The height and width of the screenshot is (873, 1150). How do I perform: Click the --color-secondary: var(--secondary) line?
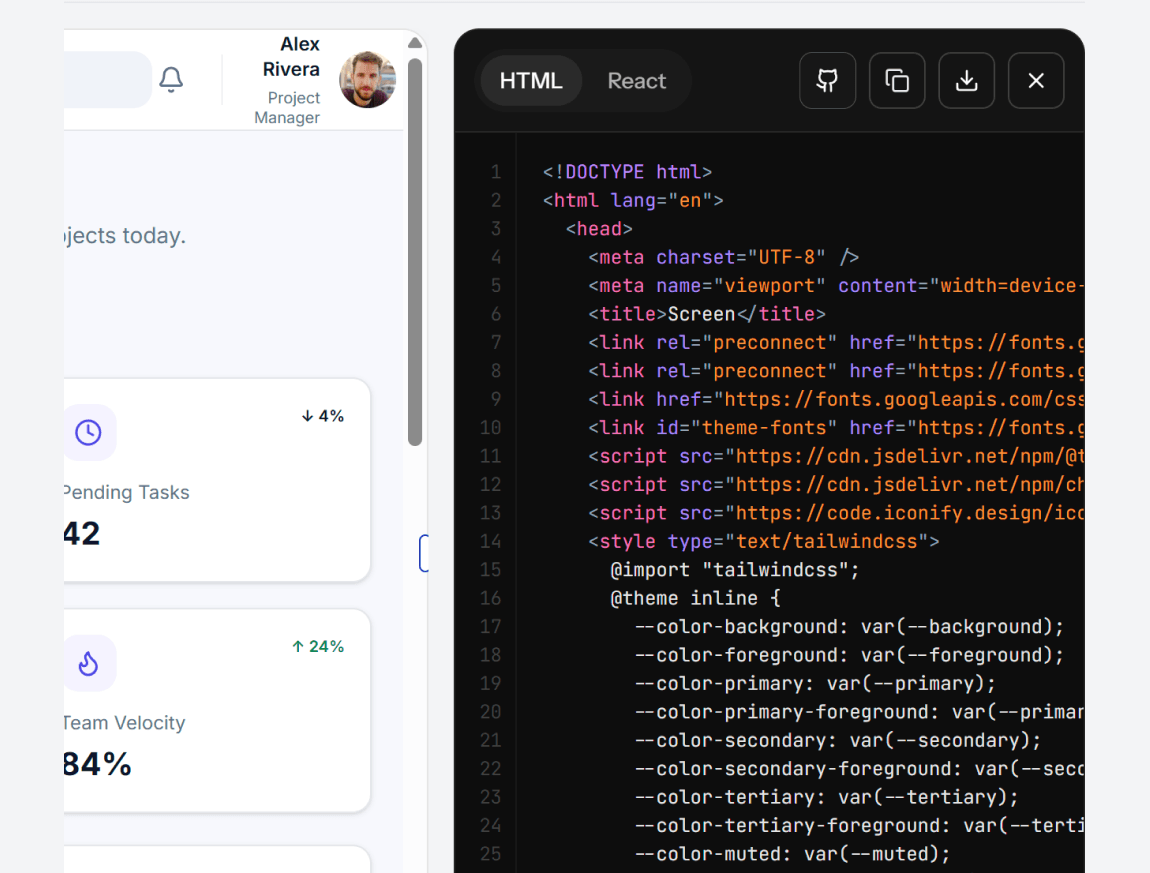point(838,741)
